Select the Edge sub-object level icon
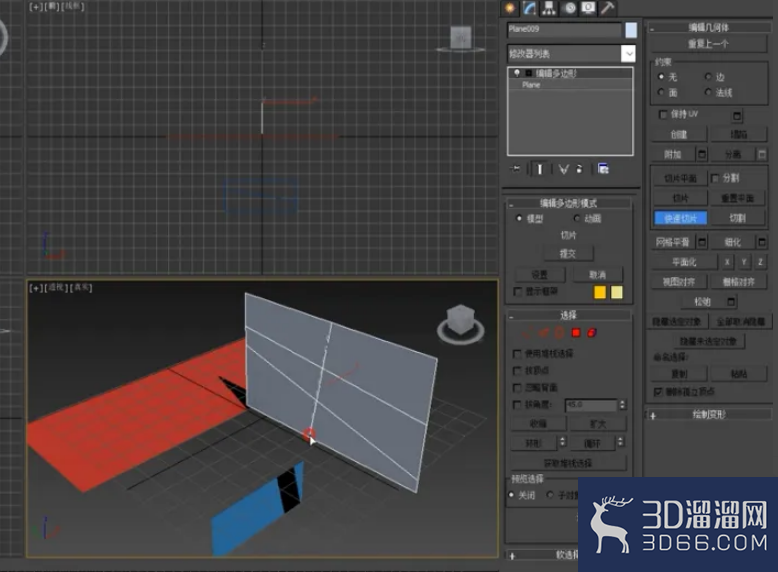778x572 pixels. pos(544,333)
